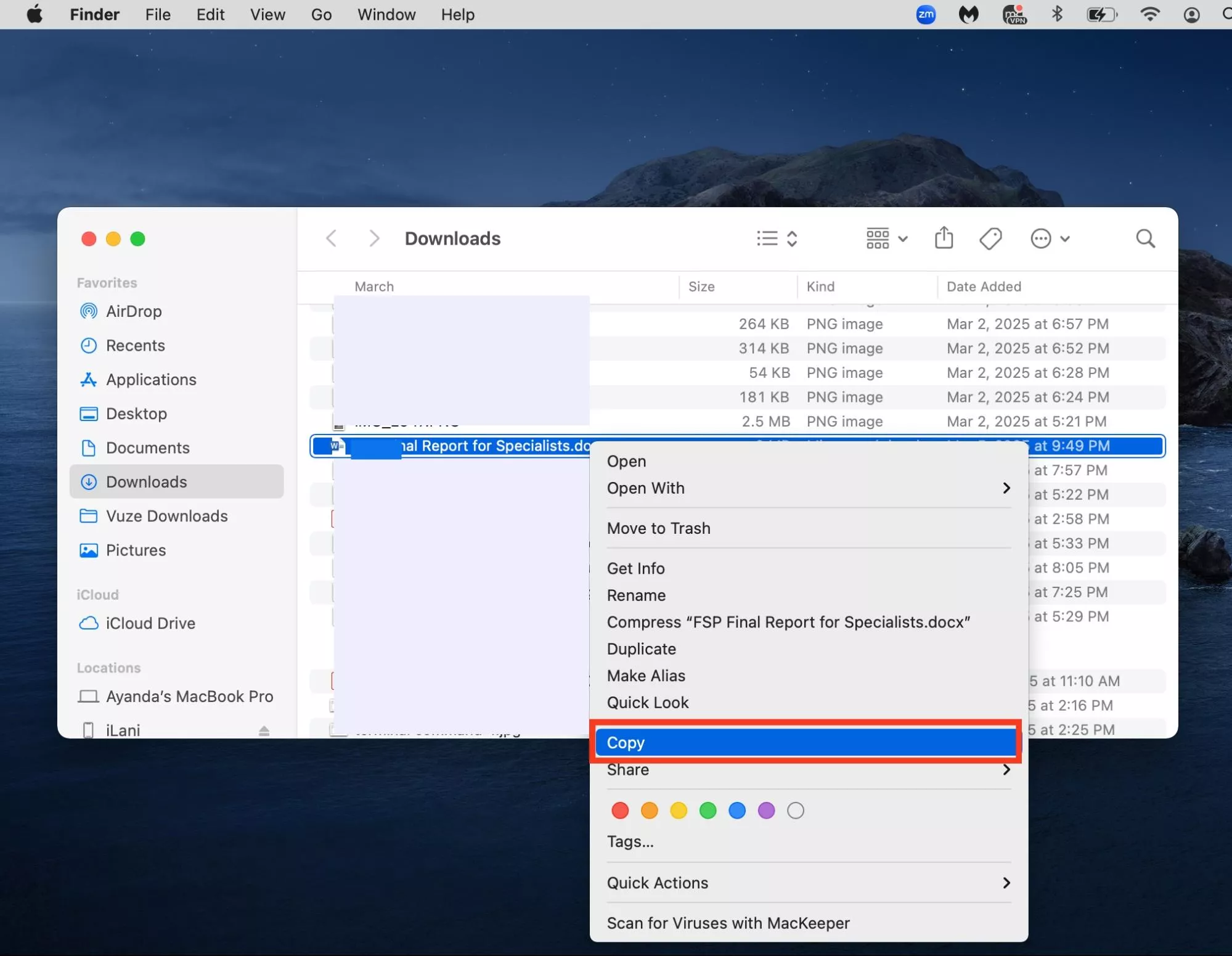The height and width of the screenshot is (956, 1232).
Task: Sort by Date Added column header
Action: coord(984,287)
